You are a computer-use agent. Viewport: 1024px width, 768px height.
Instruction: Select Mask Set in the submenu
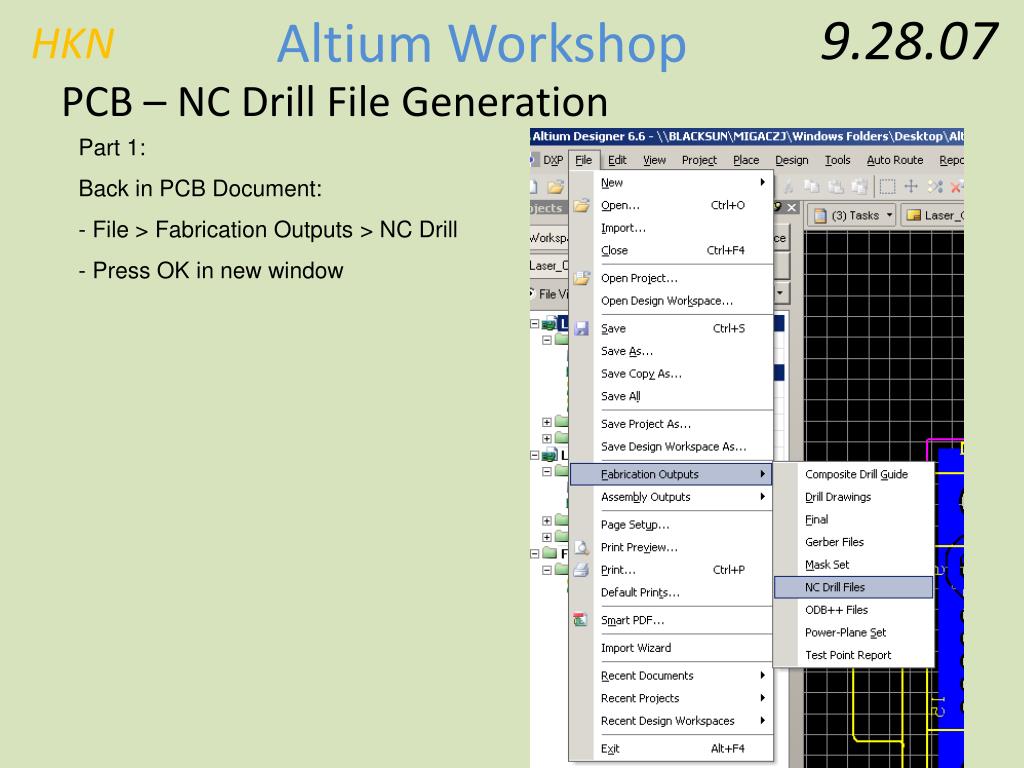coord(854,565)
